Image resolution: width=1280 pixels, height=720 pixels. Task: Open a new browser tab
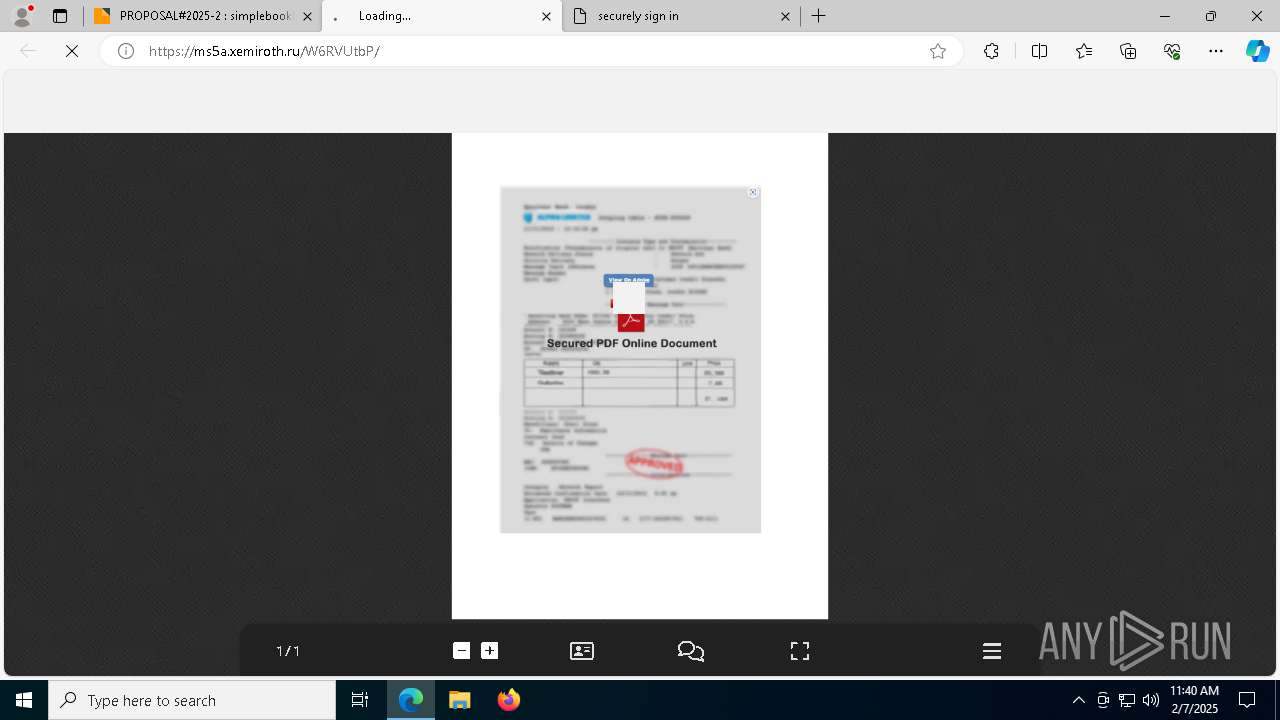[818, 16]
